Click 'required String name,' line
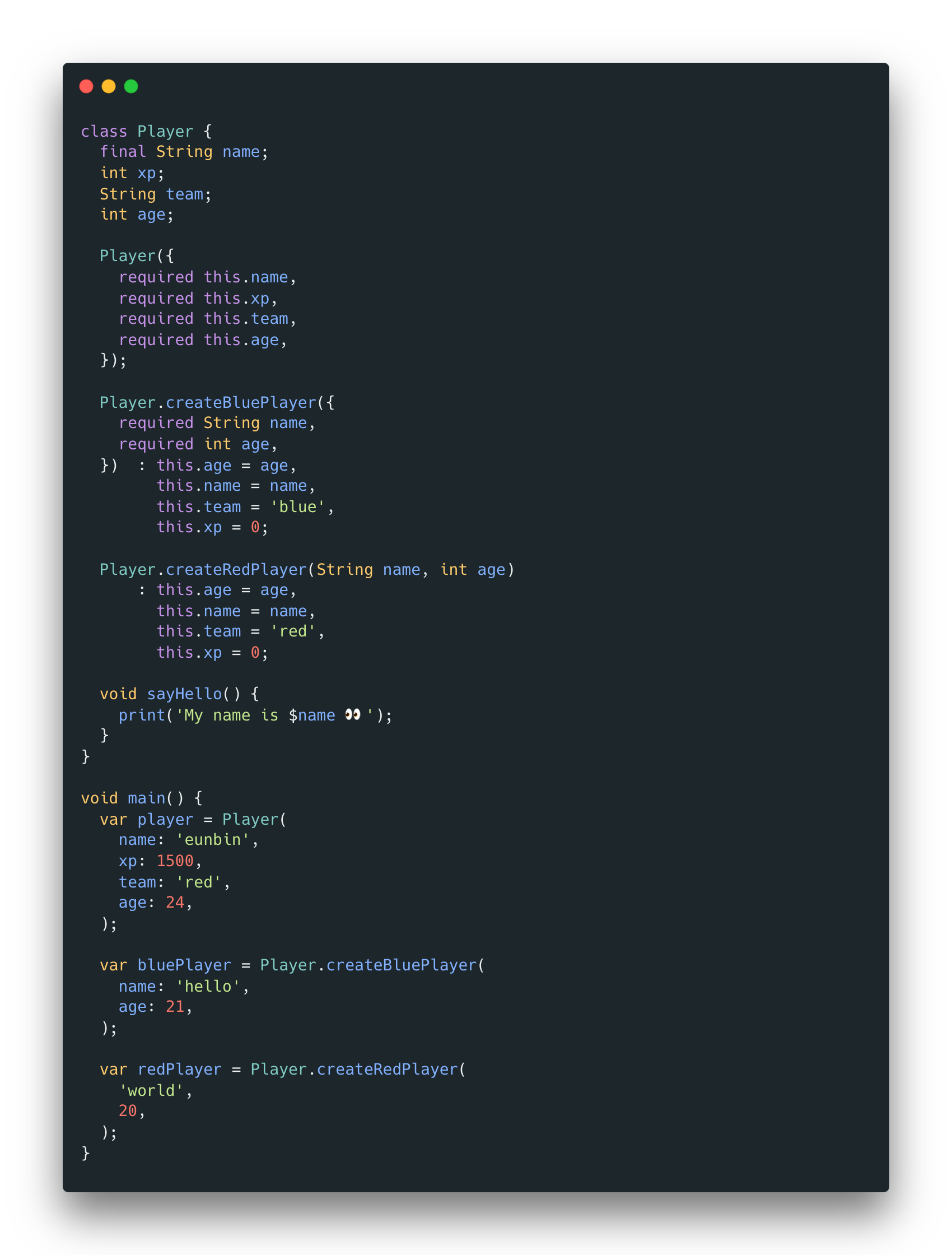Viewport: 952px width, 1255px height. coord(217,423)
